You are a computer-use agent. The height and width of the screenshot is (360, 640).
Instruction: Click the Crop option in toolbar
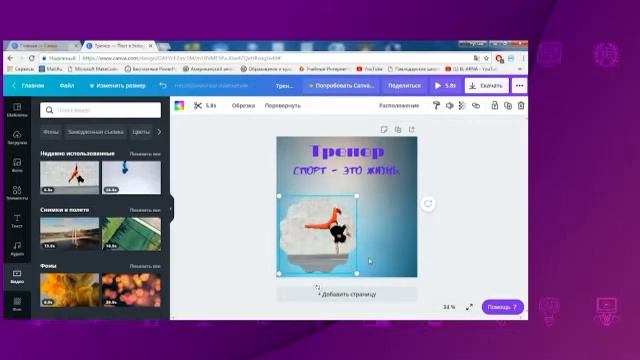click(243, 106)
